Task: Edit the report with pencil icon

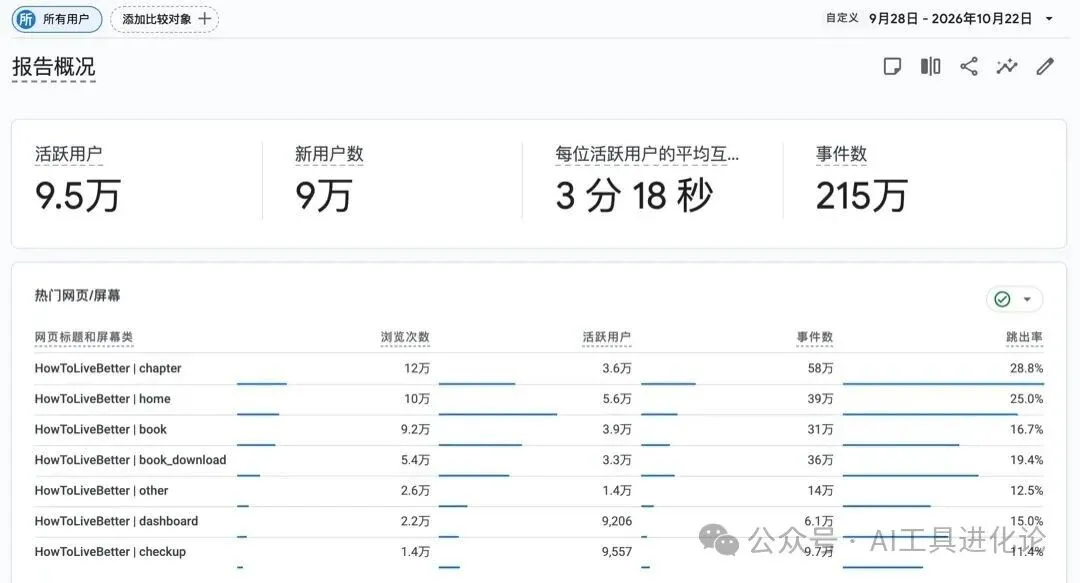Action: (1045, 66)
